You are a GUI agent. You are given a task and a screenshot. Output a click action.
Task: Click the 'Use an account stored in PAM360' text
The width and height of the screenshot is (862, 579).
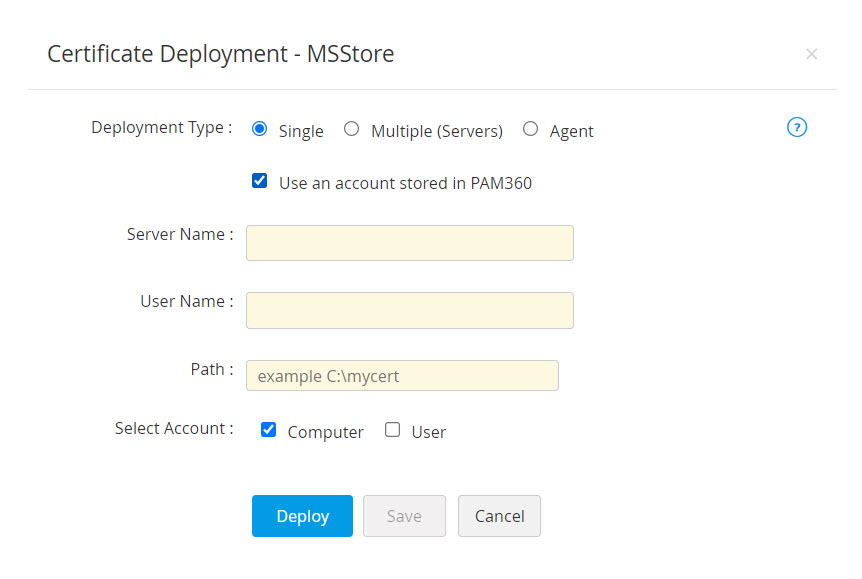[405, 184]
